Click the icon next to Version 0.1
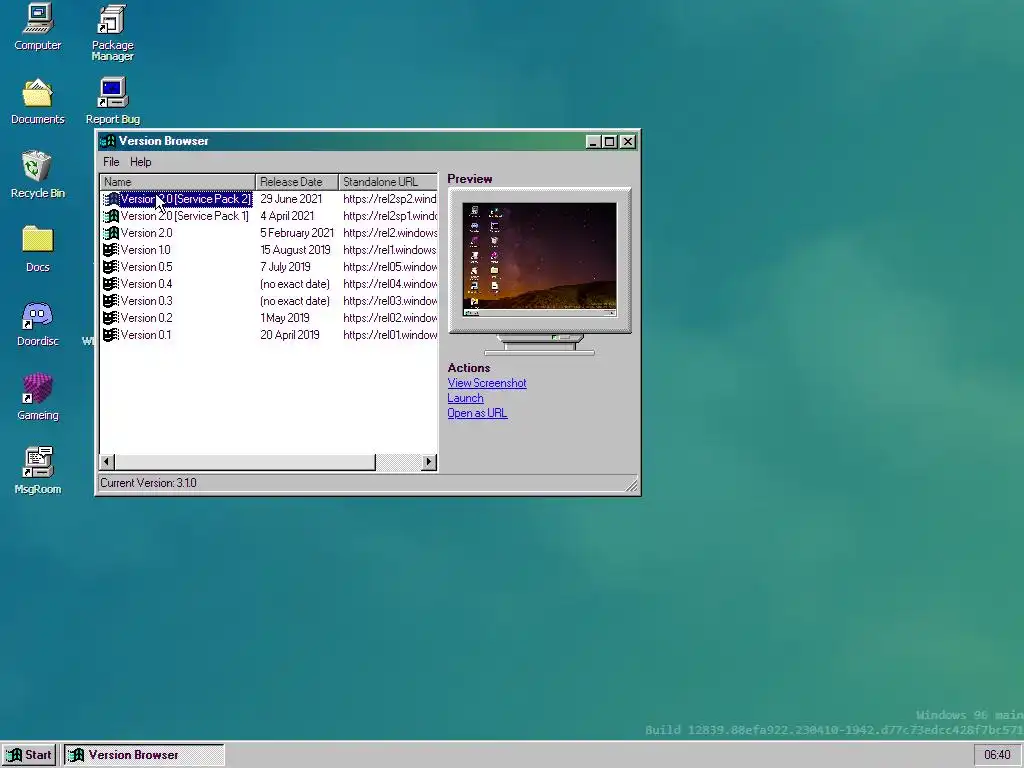 (111, 335)
